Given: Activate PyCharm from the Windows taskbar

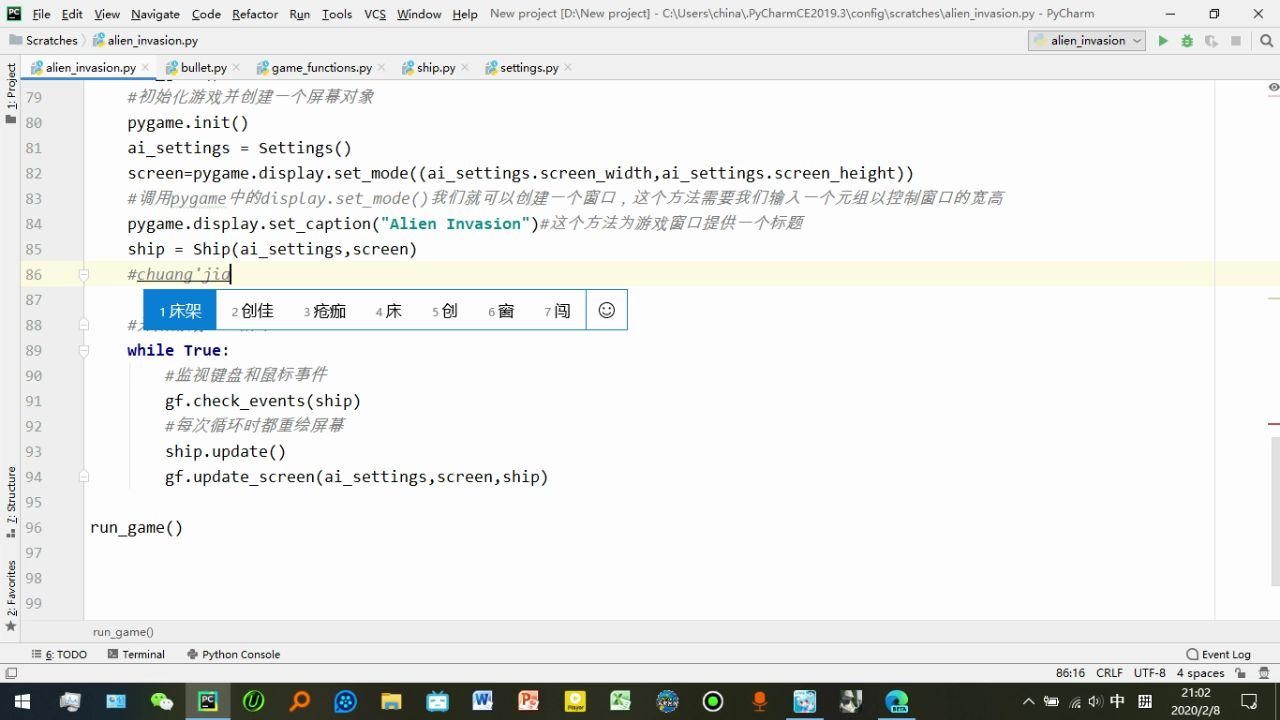Looking at the screenshot, I should (207, 700).
